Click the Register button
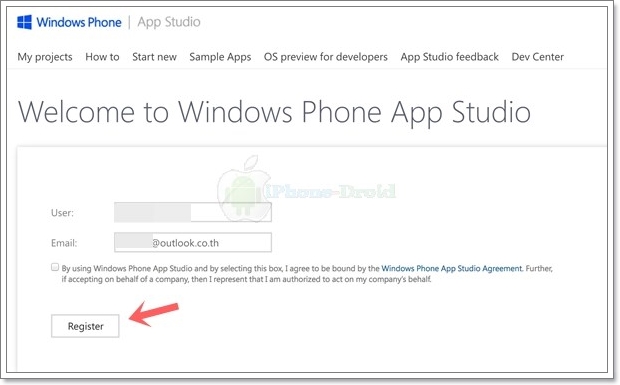The height and width of the screenshot is (385, 620). [85, 326]
